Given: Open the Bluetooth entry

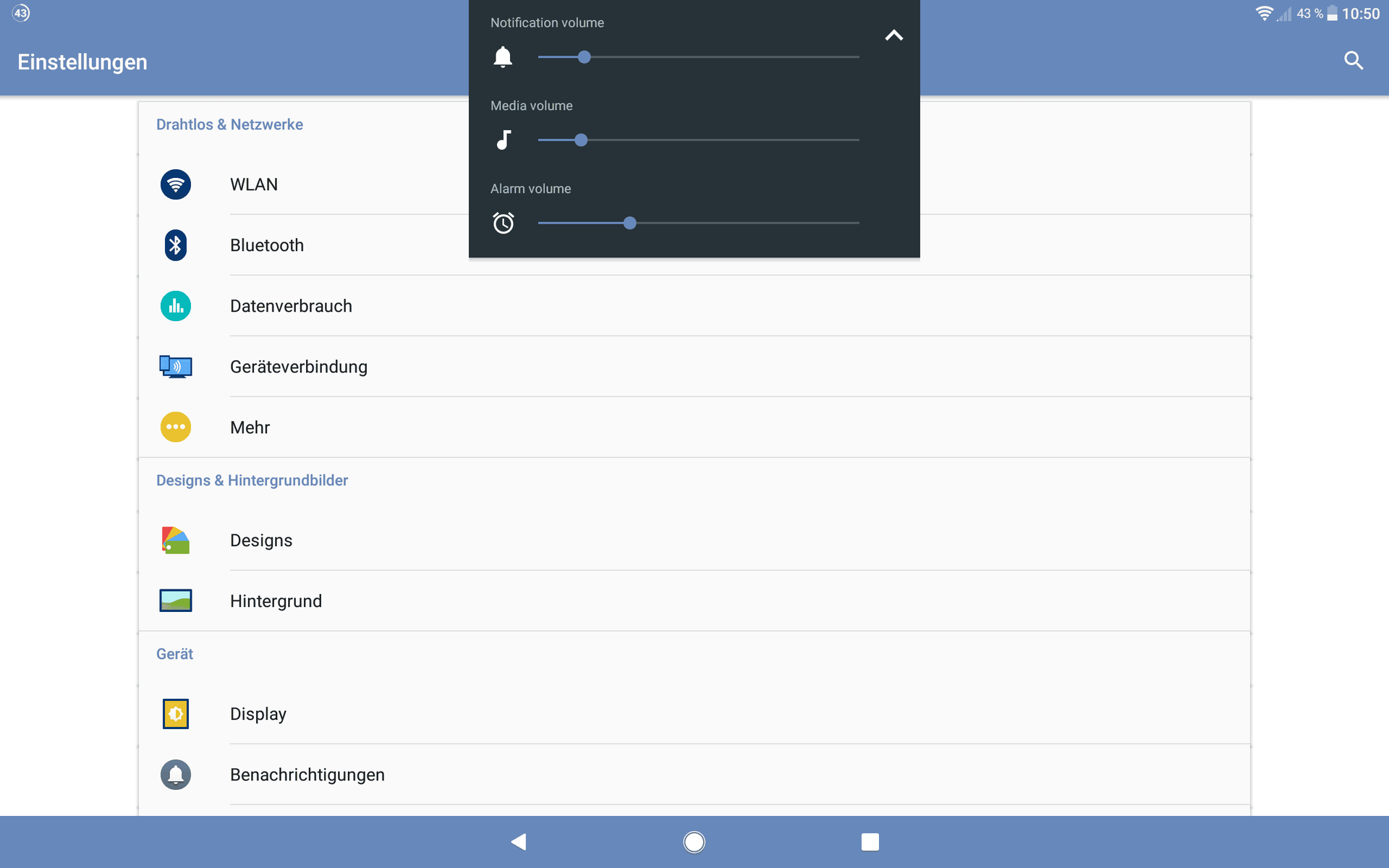Looking at the screenshot, I should click(x=694, y=245).
